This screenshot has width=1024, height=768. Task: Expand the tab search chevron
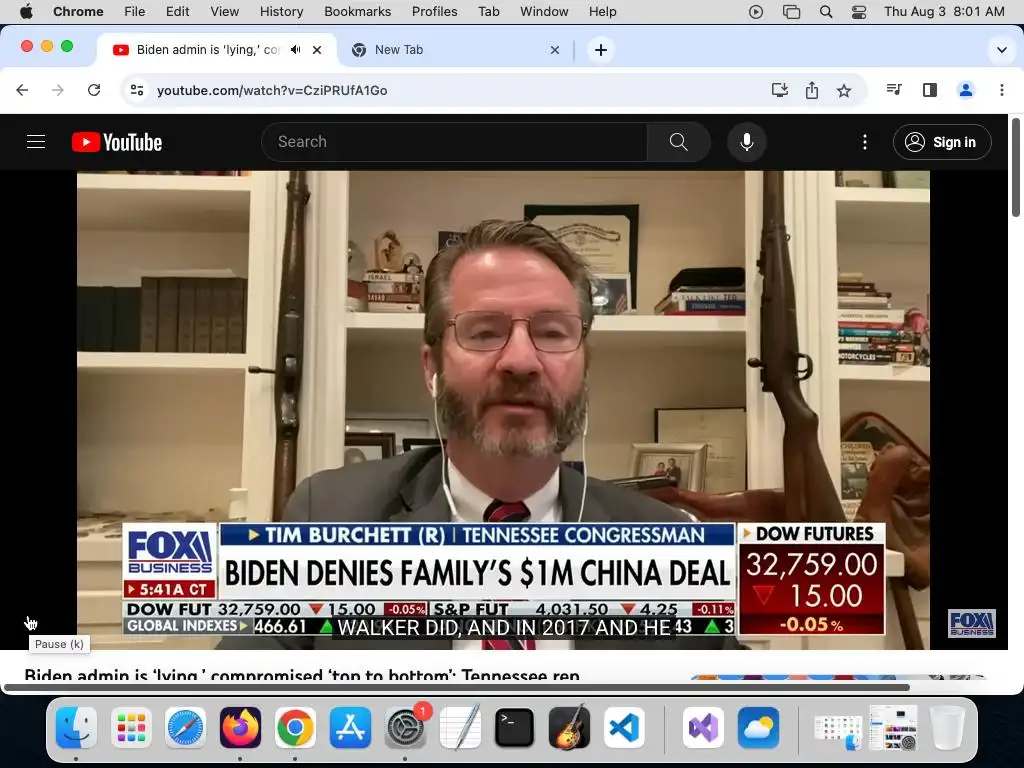[x=1002, y=50]
